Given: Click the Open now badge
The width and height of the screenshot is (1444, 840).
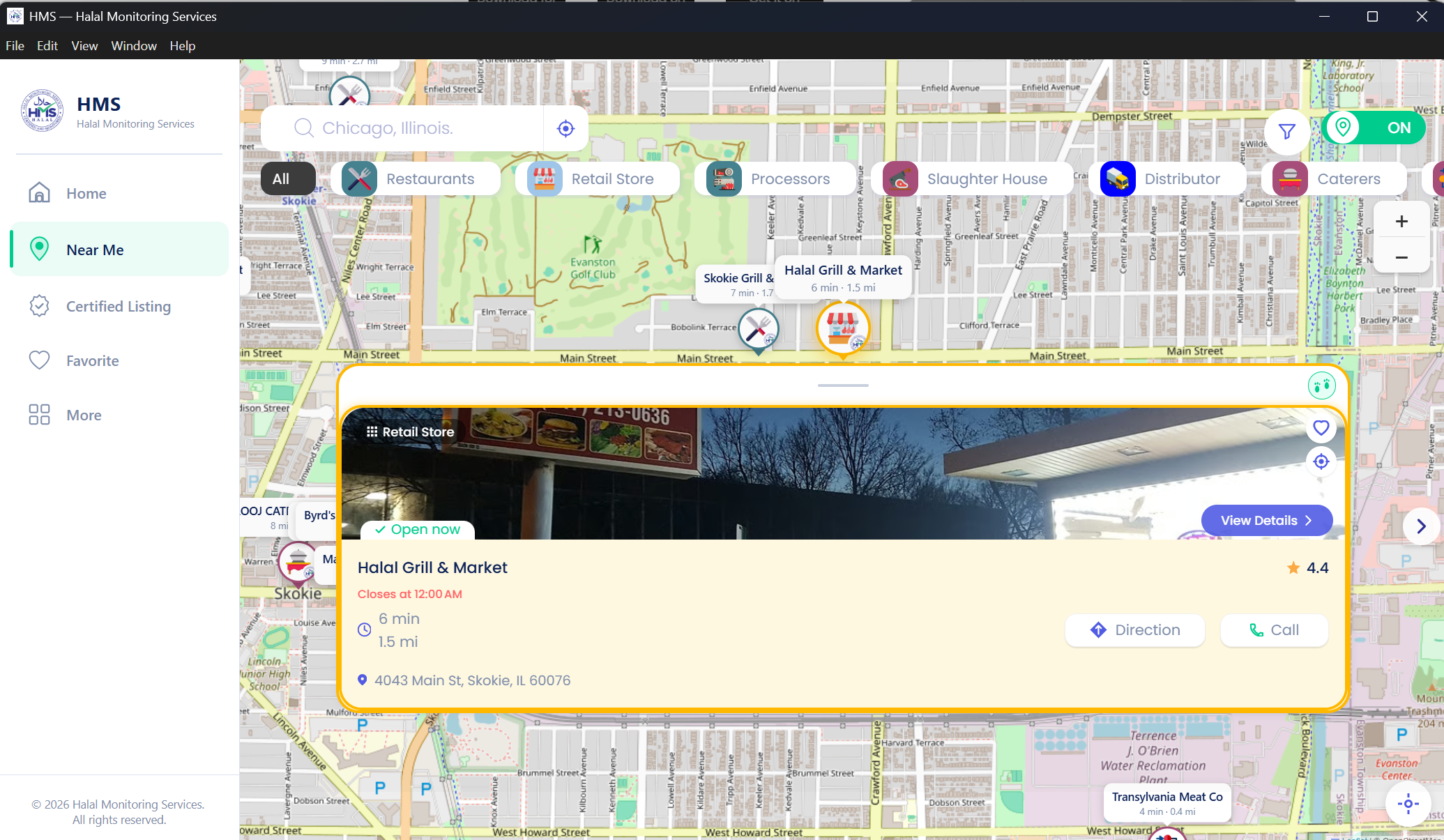Looking at the screenshot, I should coord(418,530).
